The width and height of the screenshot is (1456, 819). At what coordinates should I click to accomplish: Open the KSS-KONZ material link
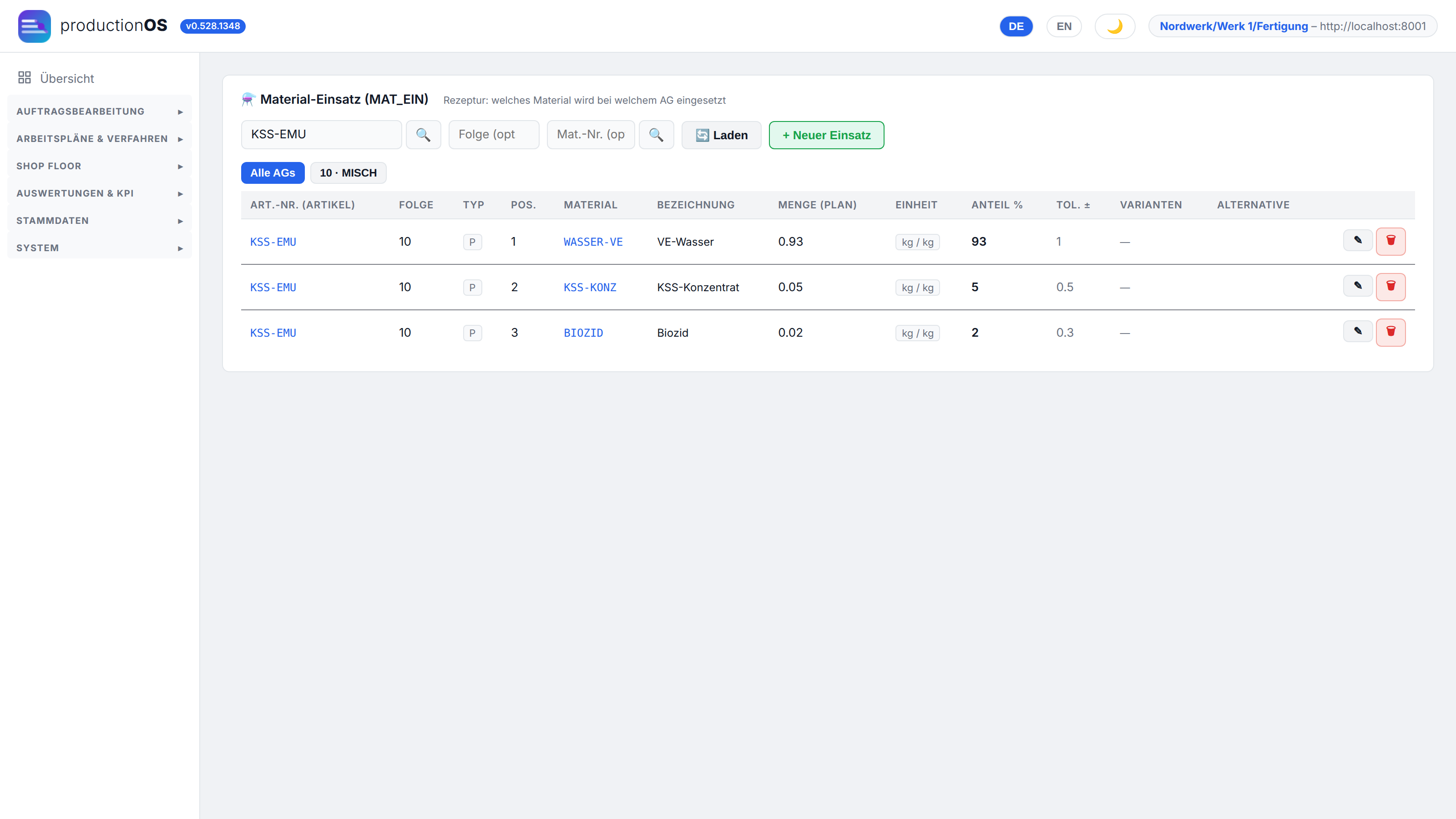point(590,288)
